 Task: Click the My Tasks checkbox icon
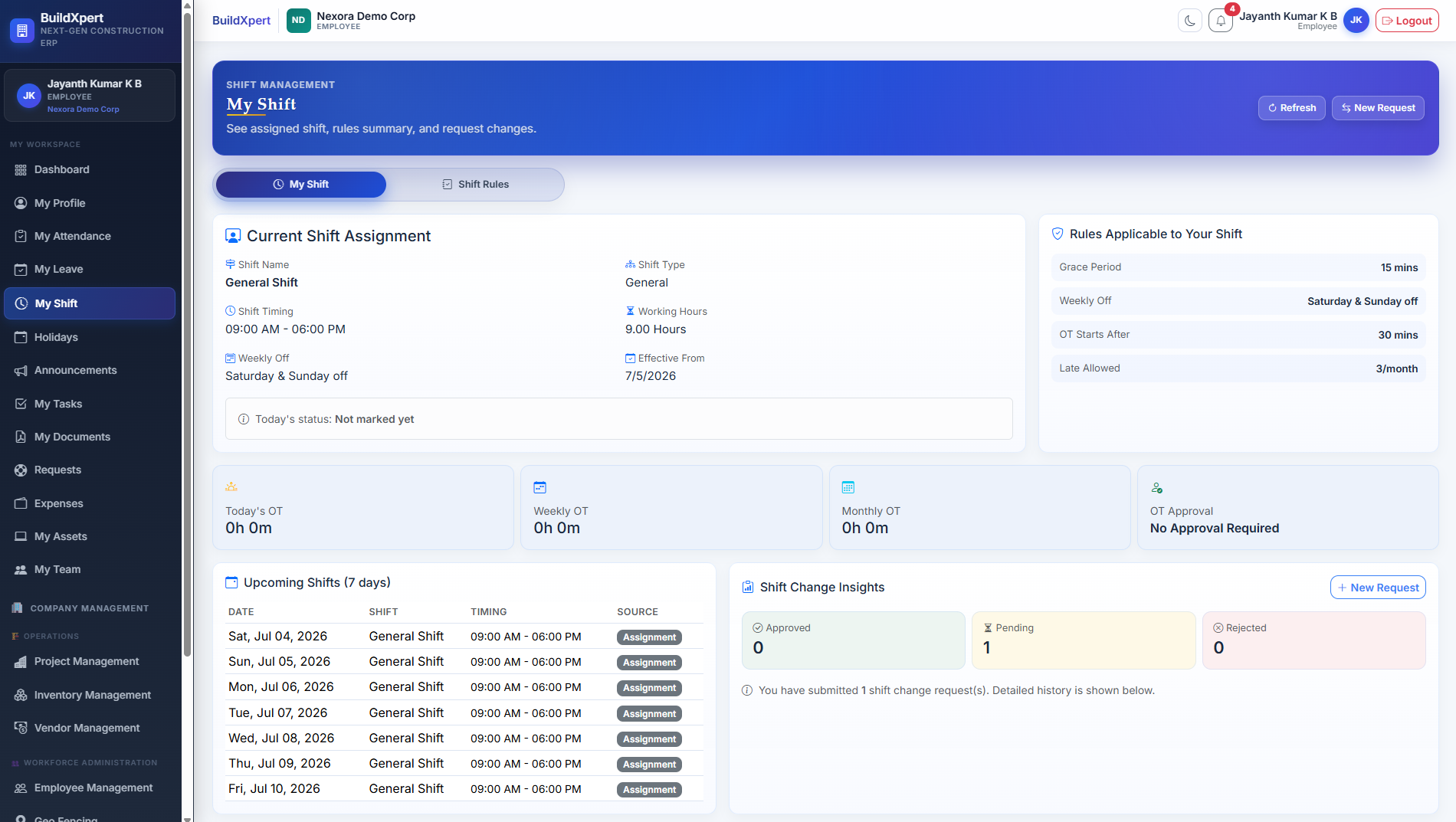(21, 404)
